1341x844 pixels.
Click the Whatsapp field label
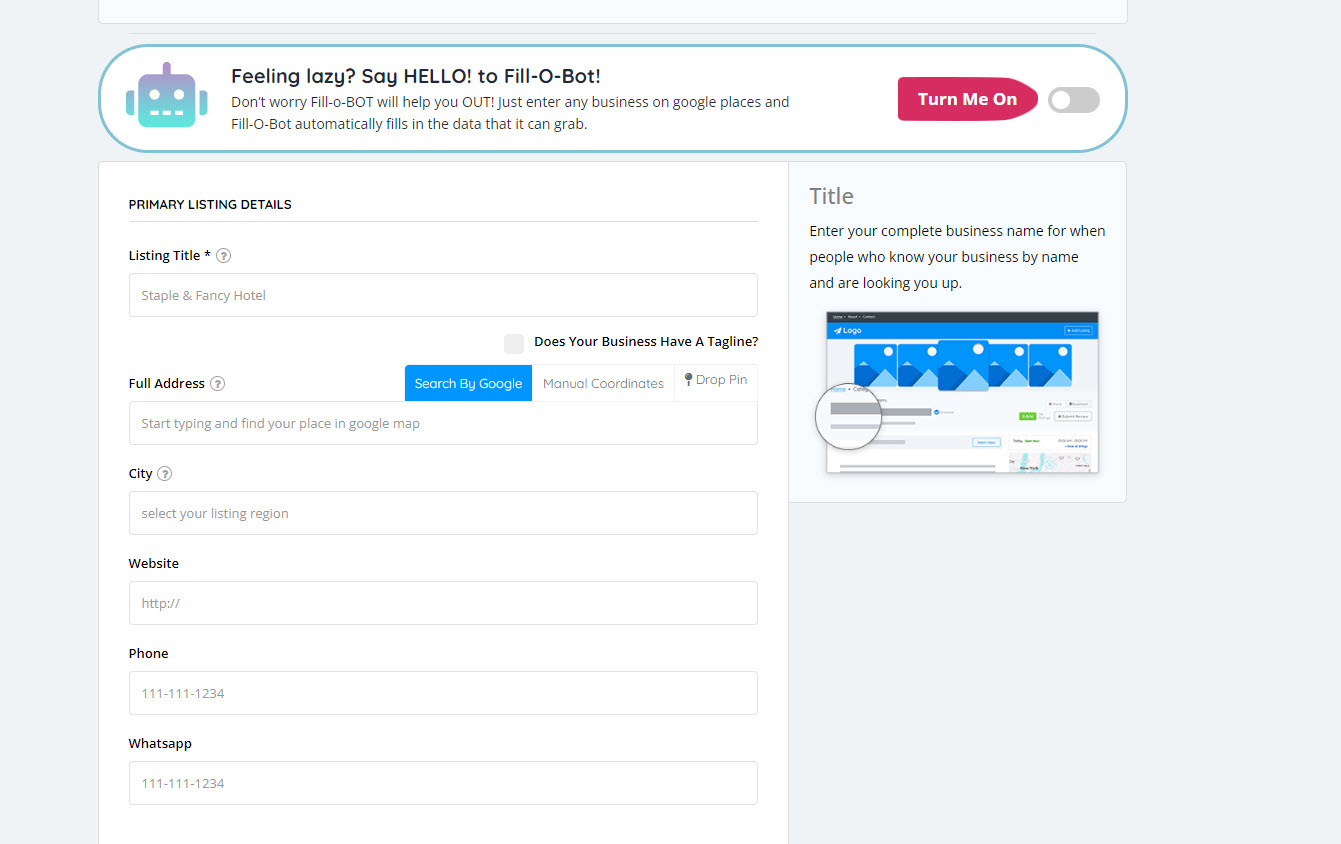(x=160, y=744)
